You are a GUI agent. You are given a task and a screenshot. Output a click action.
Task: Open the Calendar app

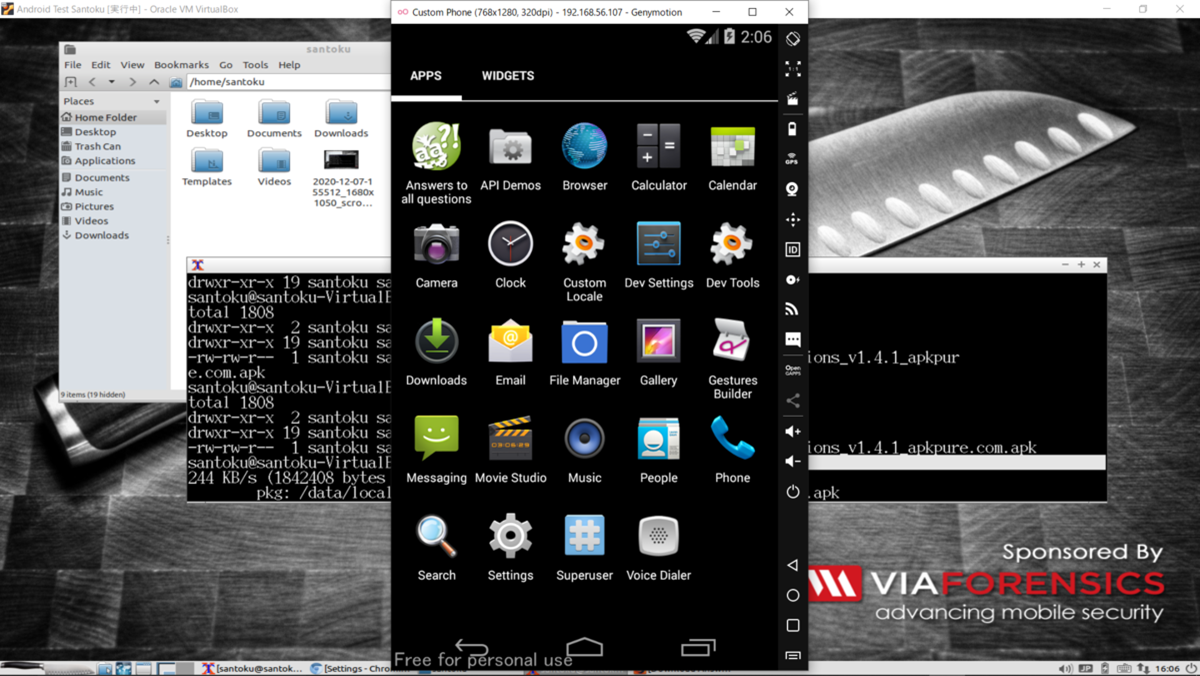[x=732, y=157]
